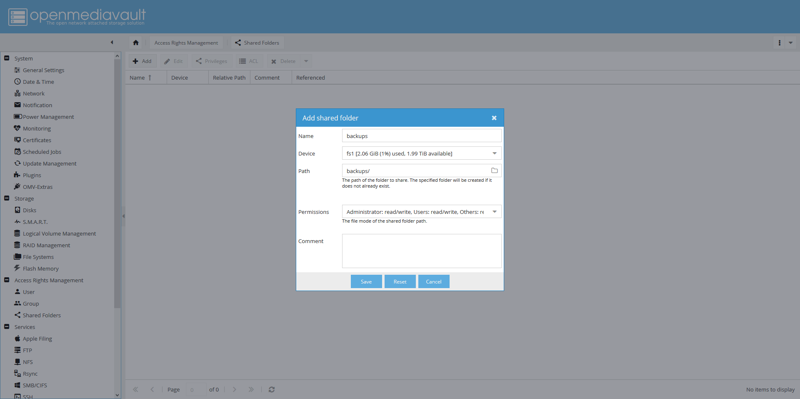The width and height of the screenshot is (800, 399).
Task: Collapse Access Rights Management section
Action: coord(7,280)
